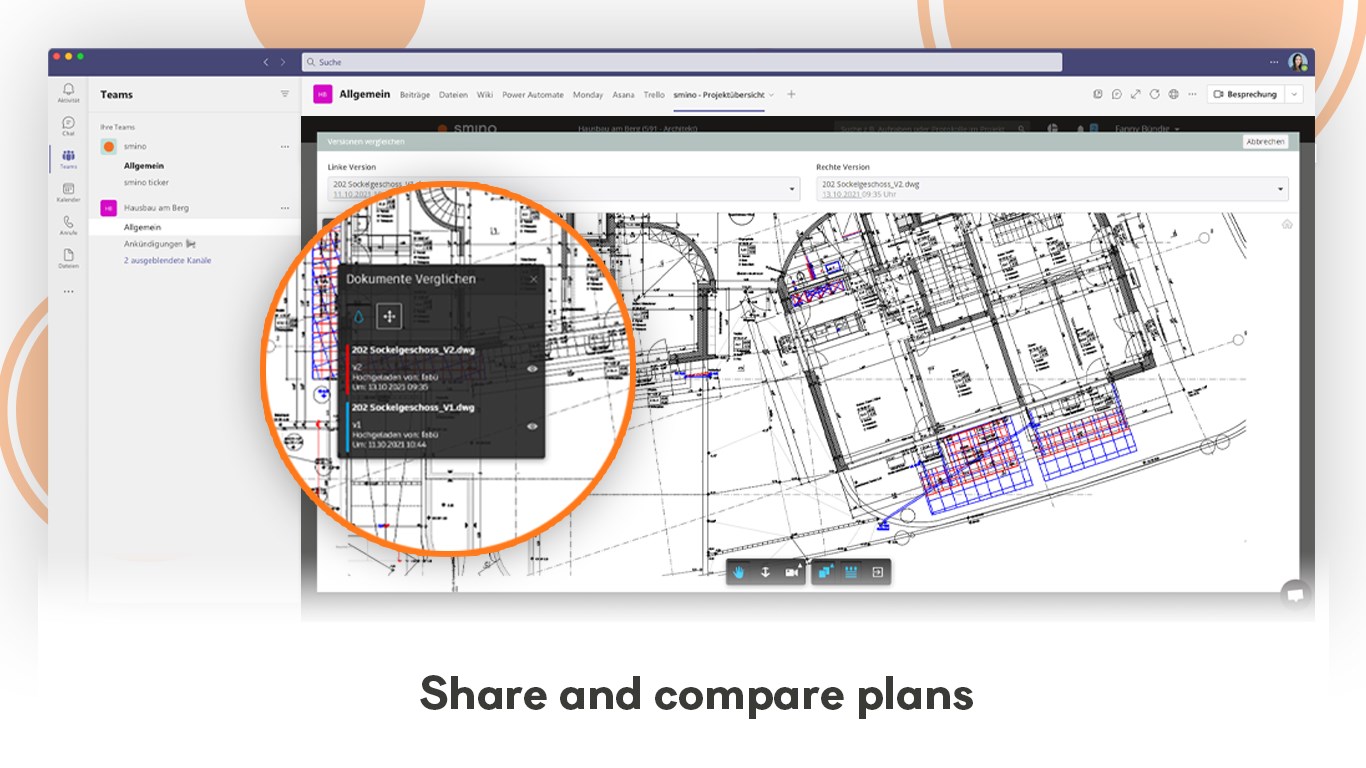This screenshot has height=768, width=1366.
Task: Close the Dokumente Verglichen panel
Action: (534, 280)
